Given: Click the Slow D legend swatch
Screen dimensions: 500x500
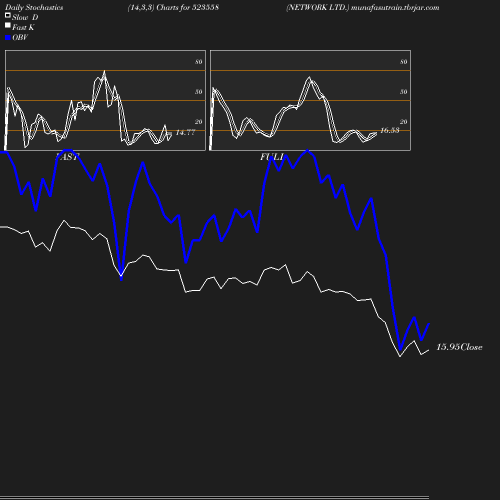Looking at the screenshot, I should [8, 15].
